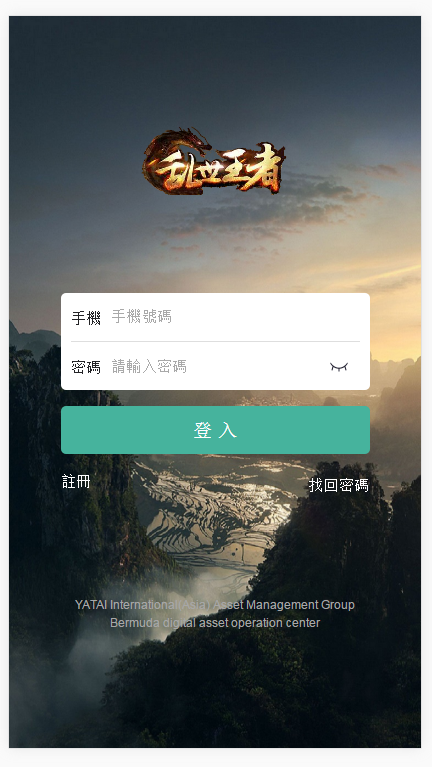Click the 登 character on the login button
Screen dimensions: 432x767
pos(203,430)
